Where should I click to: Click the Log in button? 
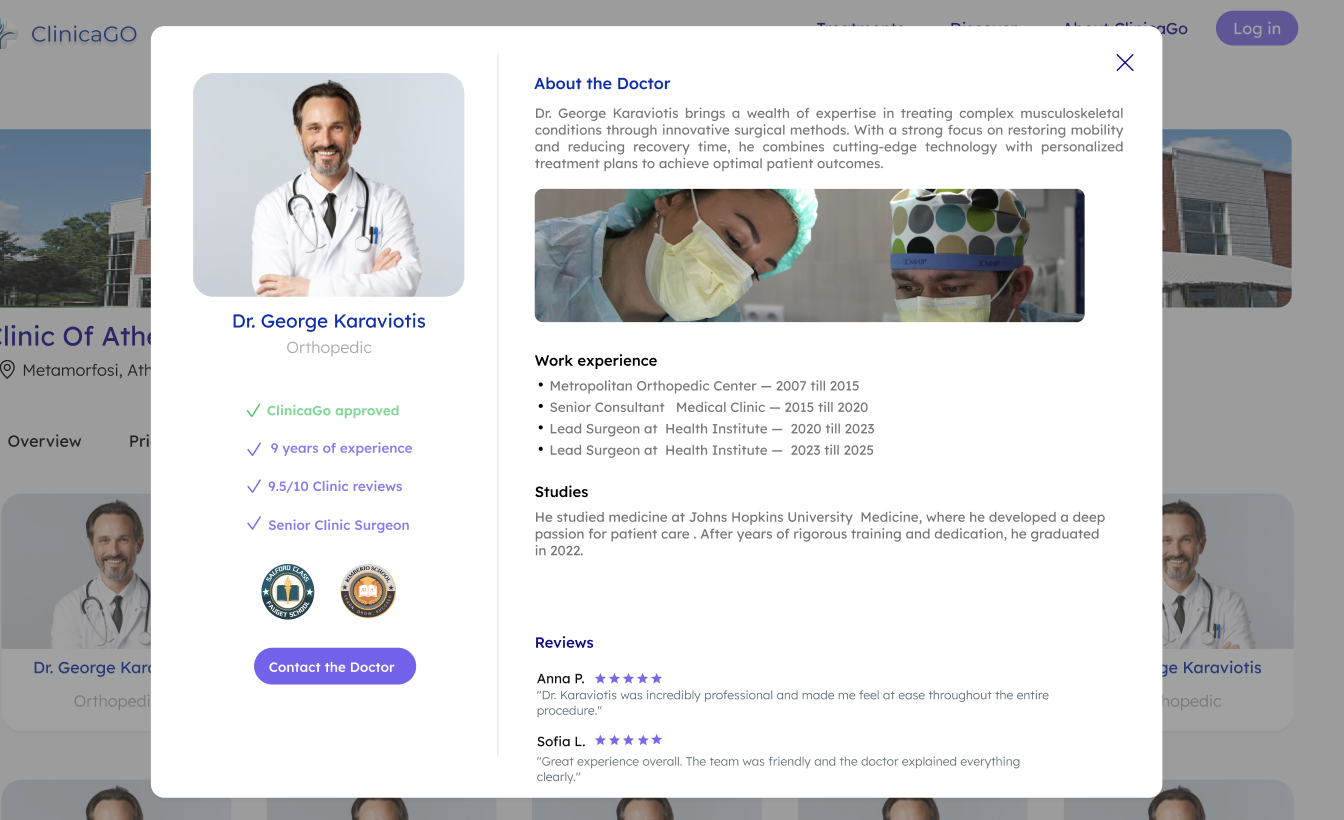click(1257, 28)
